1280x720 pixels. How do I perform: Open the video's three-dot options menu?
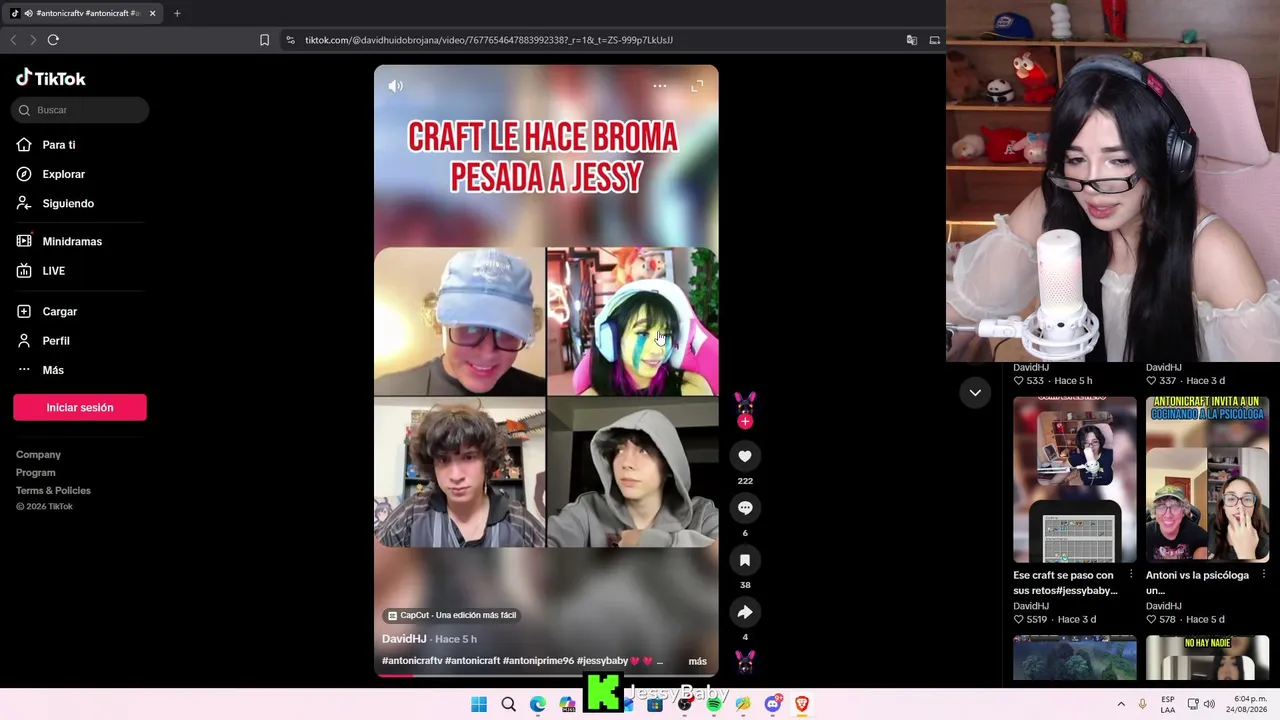[x=660, y=86]
